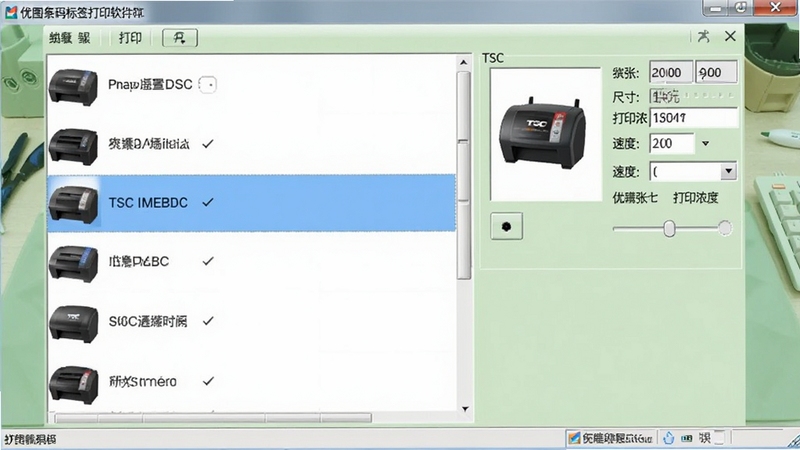Click the TSC heading above preview
800x450 pixels.
tap(493, 58)
